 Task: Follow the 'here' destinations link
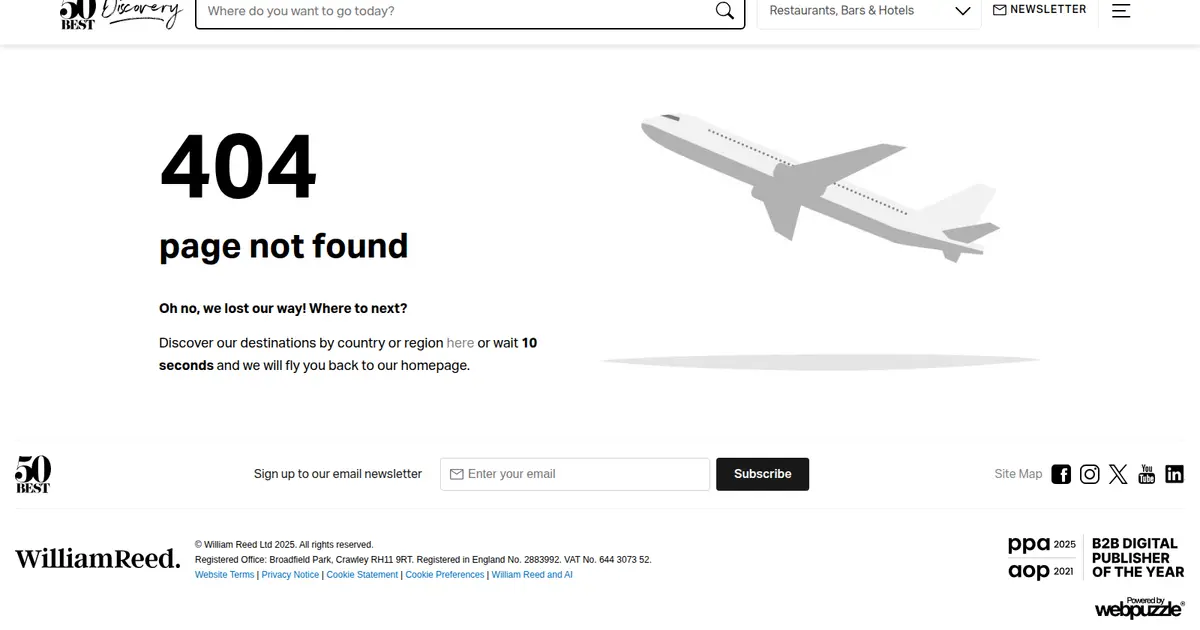coord(460,343)
